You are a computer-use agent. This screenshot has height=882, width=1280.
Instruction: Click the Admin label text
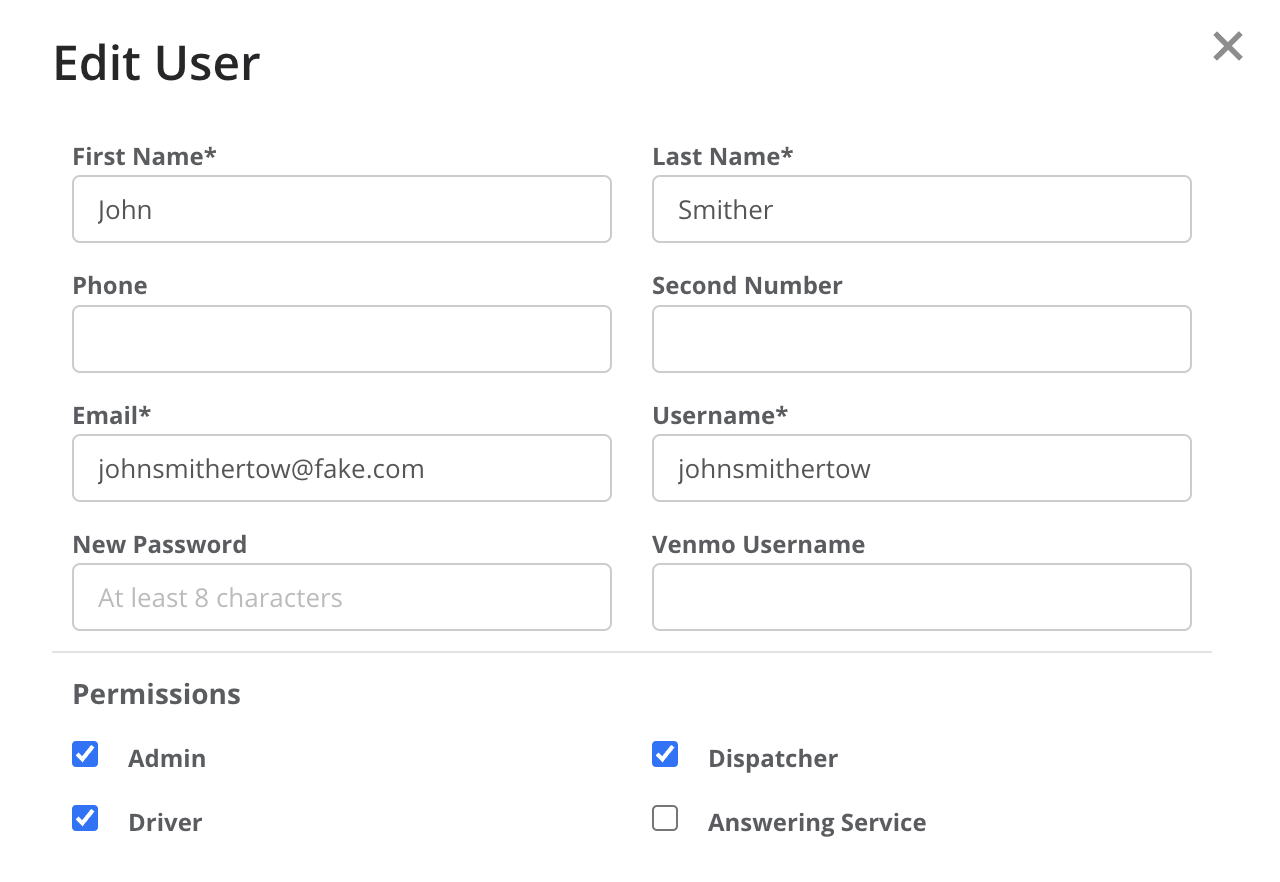[167, 758]
